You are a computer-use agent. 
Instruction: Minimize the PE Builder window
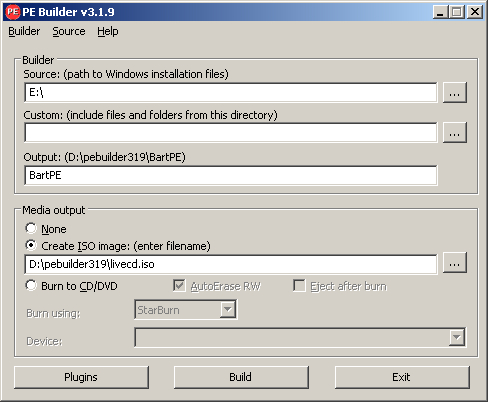441,12
